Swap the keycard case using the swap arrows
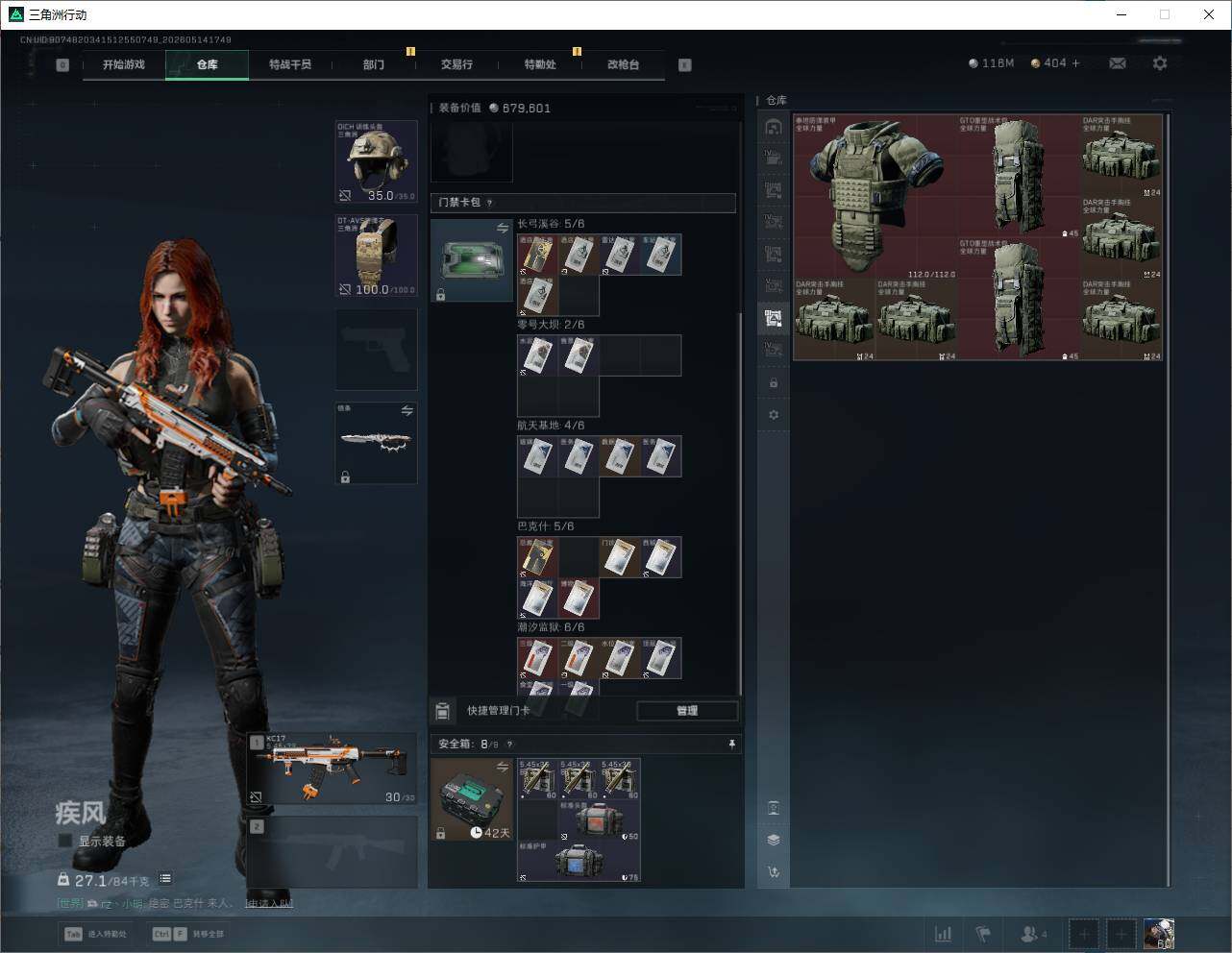1232x953 pixels. (x=503, y=228)
